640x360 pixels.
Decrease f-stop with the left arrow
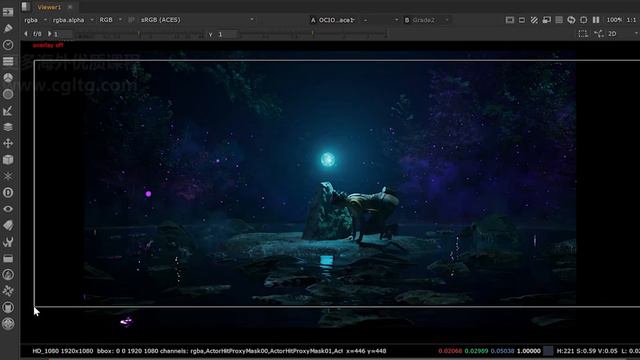(26, 34)
